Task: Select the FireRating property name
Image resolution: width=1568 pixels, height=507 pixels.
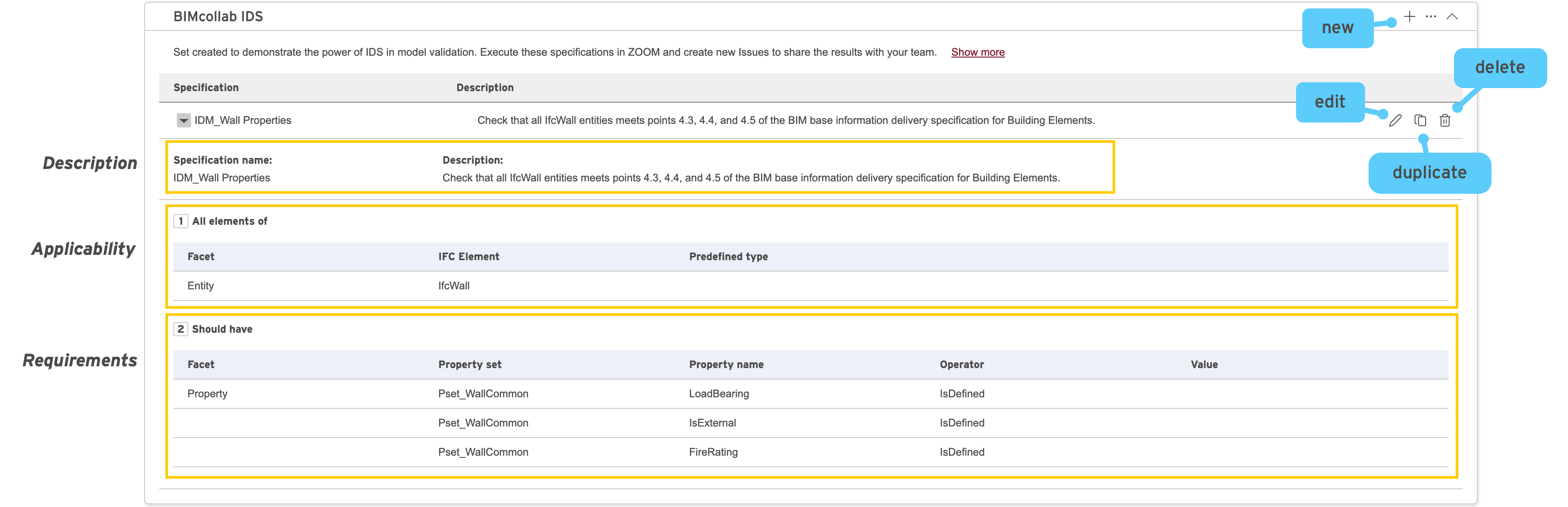Action: (x=713, y=452)
